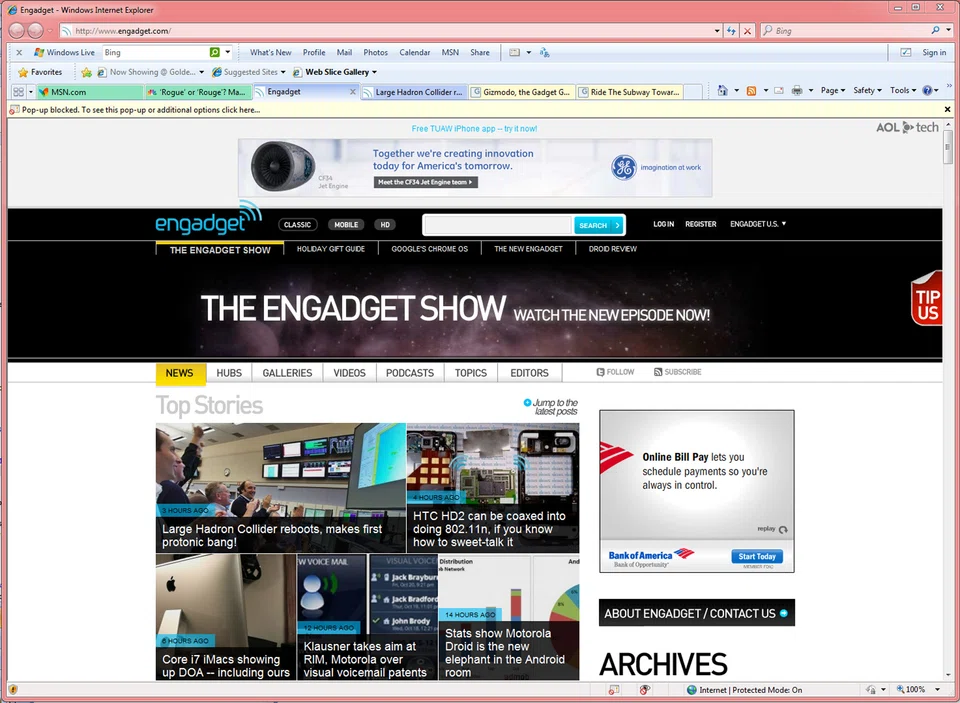Click the Print icon in toolbar

(x=797, y=91)
